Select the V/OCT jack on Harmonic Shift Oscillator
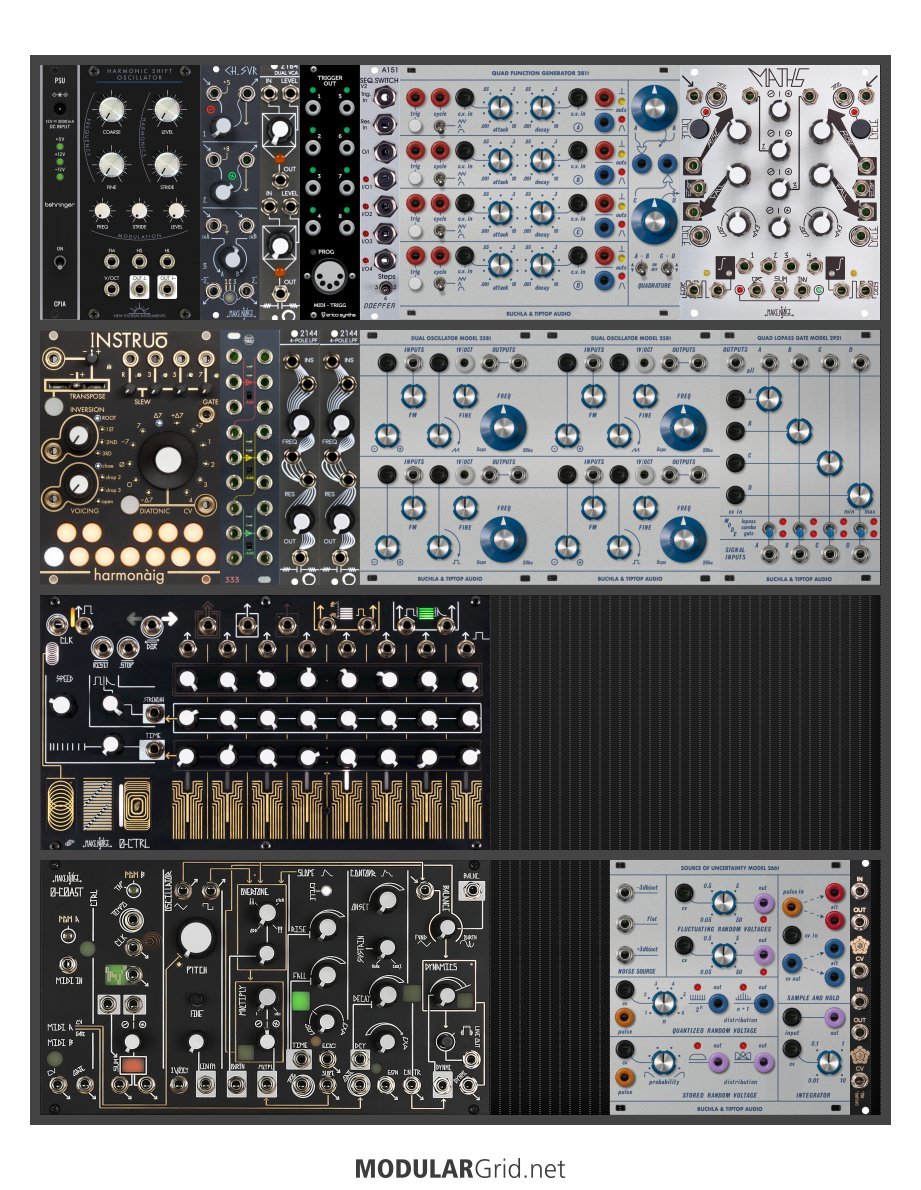 click(x=112, y=288)
